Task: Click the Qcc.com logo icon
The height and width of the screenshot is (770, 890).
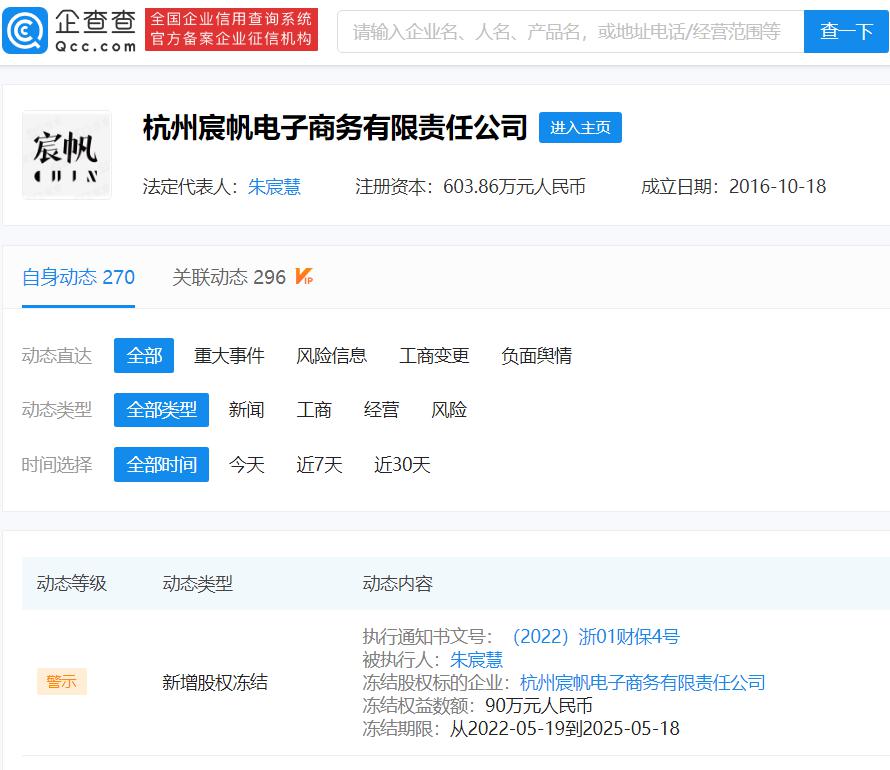Action: (25, 30)
